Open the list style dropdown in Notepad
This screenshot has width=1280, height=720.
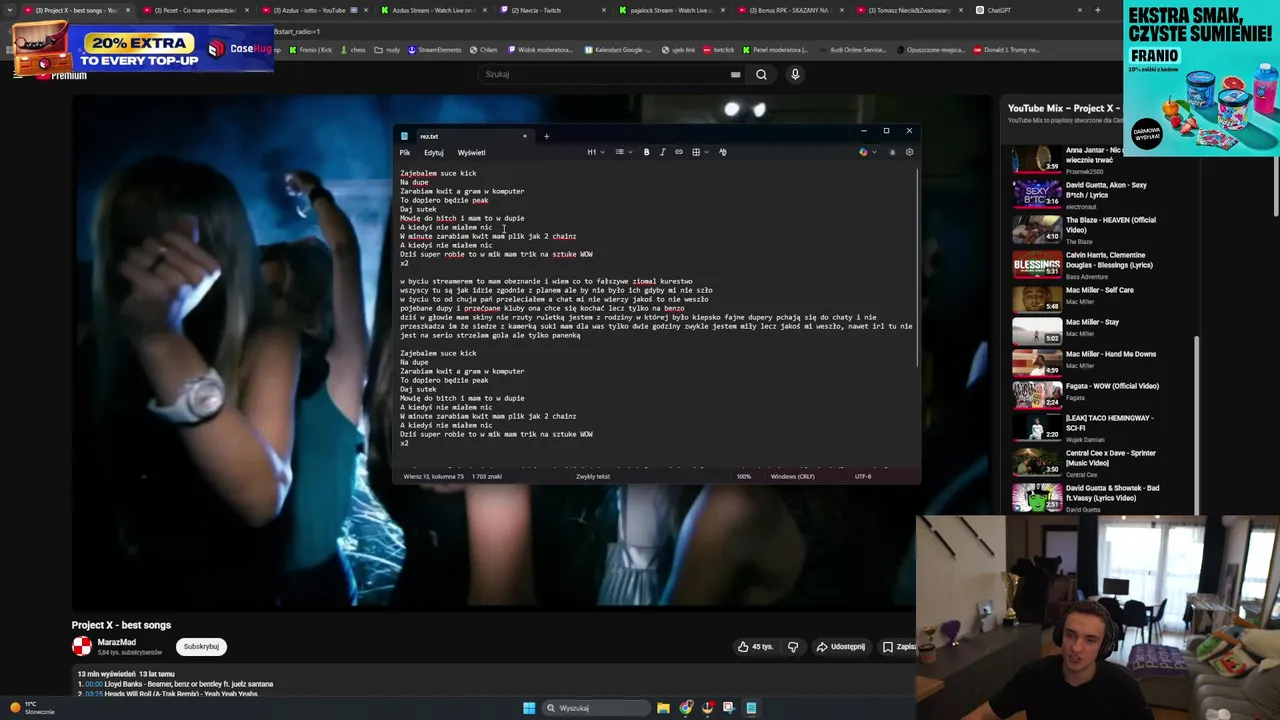tap(622, 152)
